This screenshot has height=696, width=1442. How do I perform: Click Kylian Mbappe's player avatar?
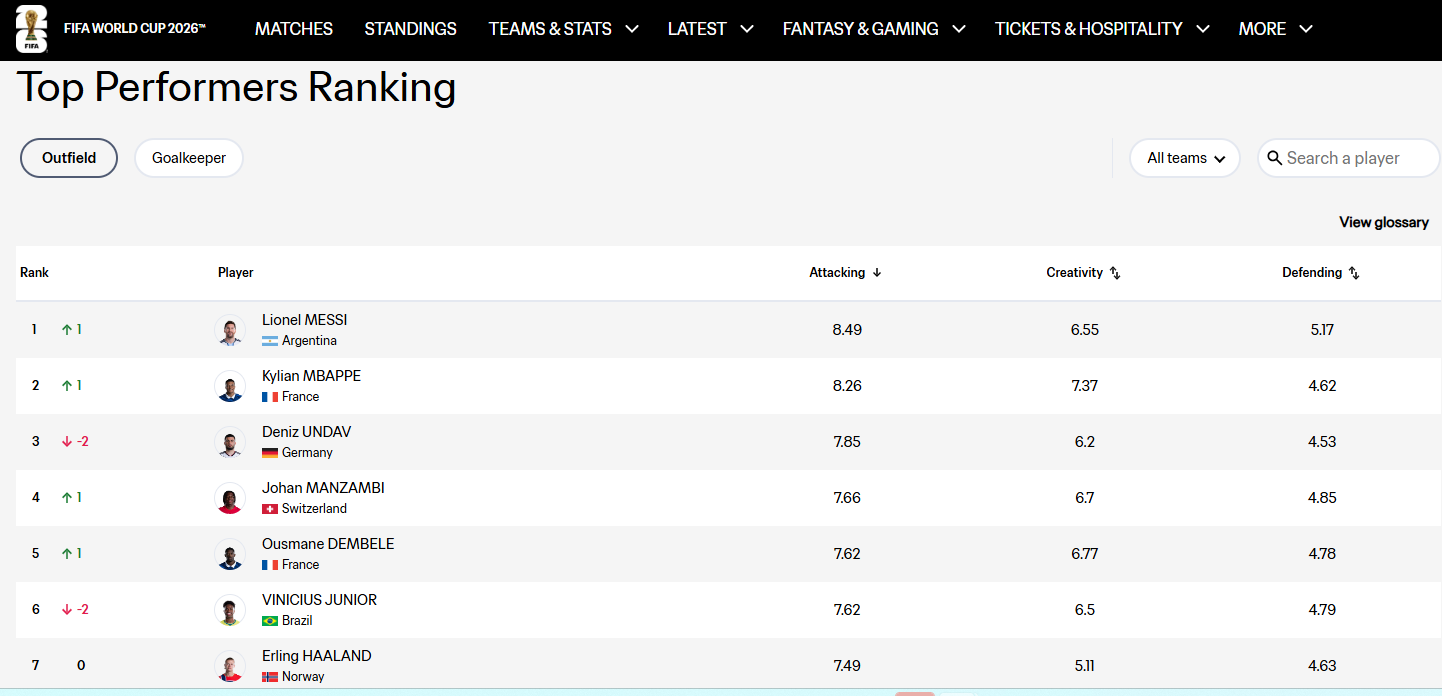[230, 386]
